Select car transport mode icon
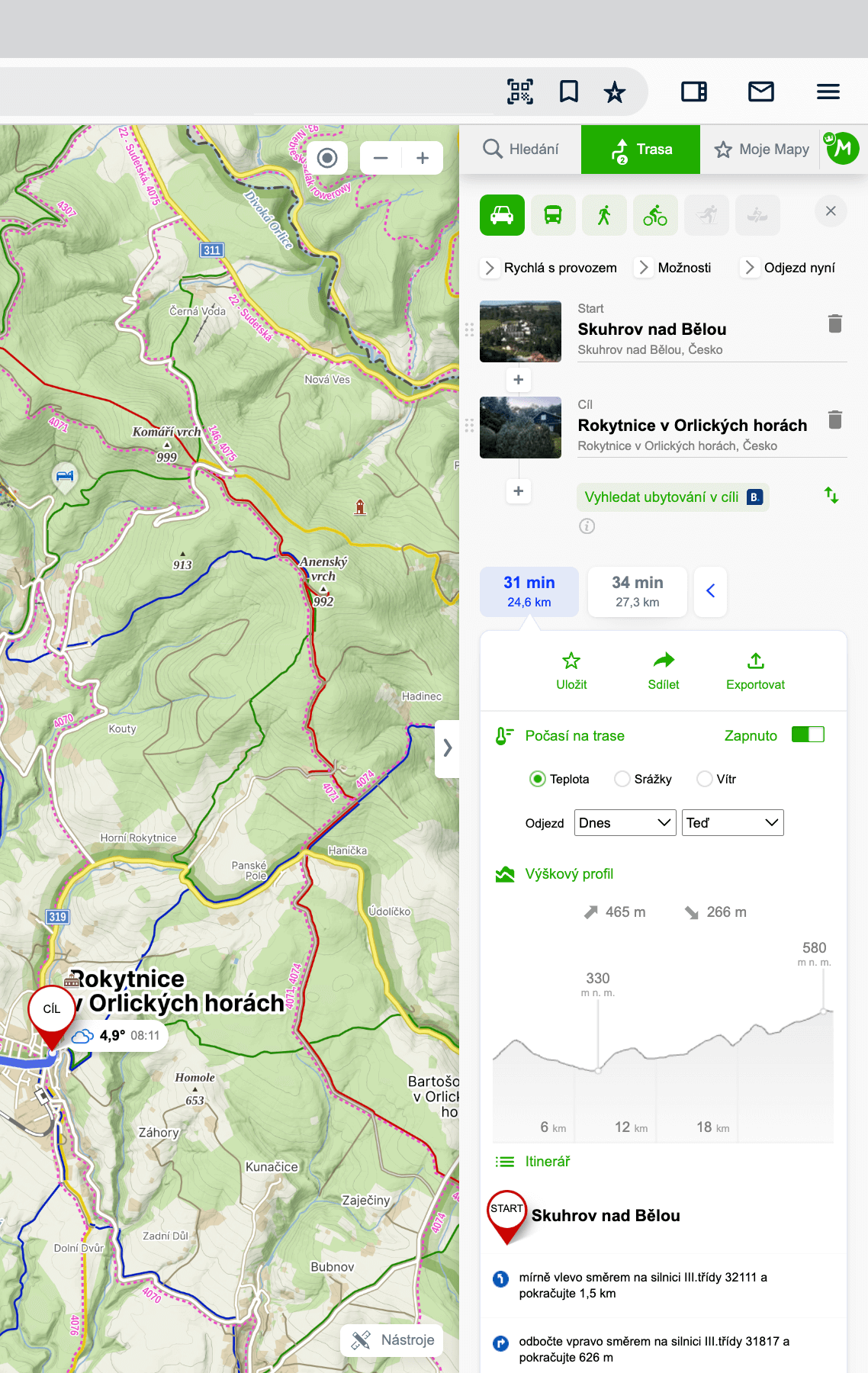This screenshot has width=868, height=1373. [502, 215]
